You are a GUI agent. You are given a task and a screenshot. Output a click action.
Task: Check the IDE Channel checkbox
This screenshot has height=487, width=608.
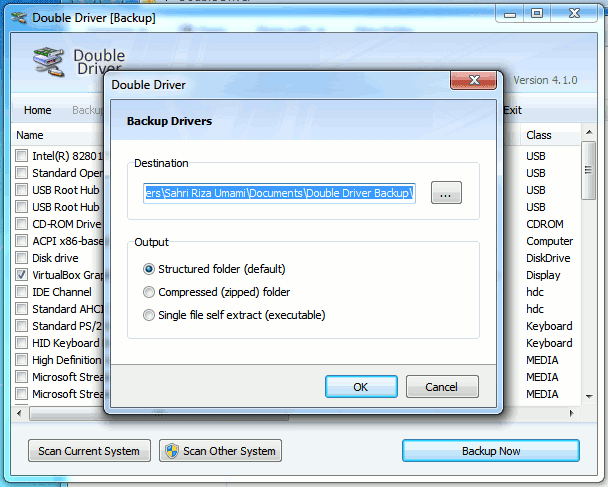(x=21, y=292)
